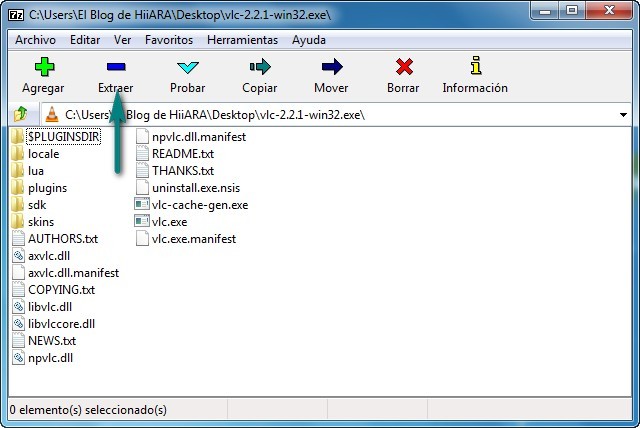Select the locale folder icon
This screenshot has width=640, height=428.
17,154
